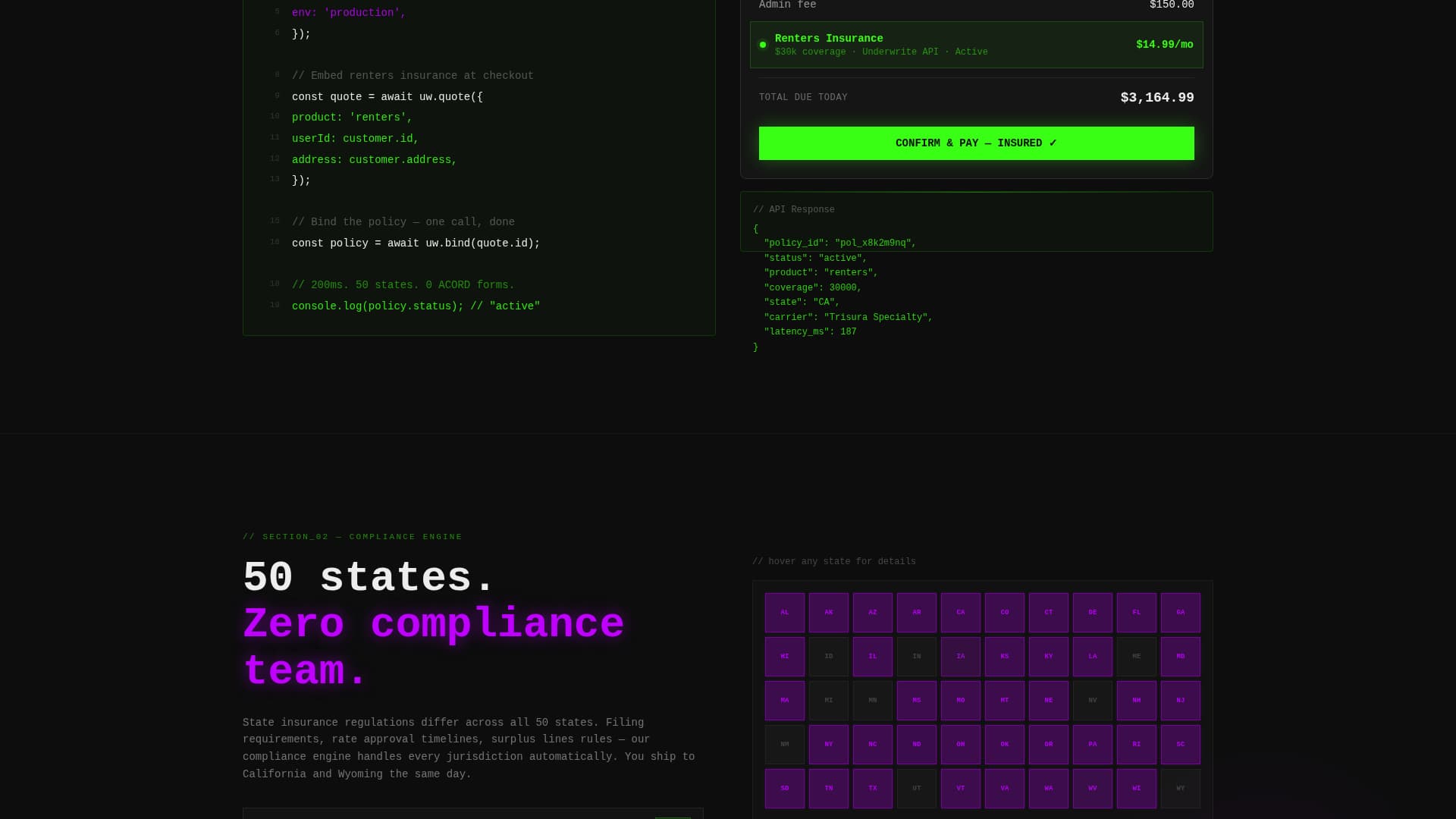Click the "latency_ms": 187 line
The image size is (1456, 819).
point(810,332)
